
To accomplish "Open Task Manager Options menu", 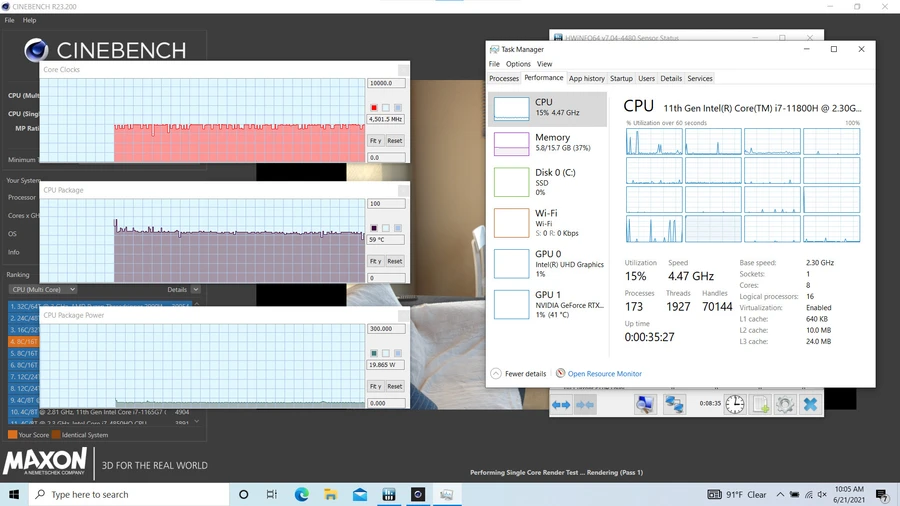I will point(518,64).
